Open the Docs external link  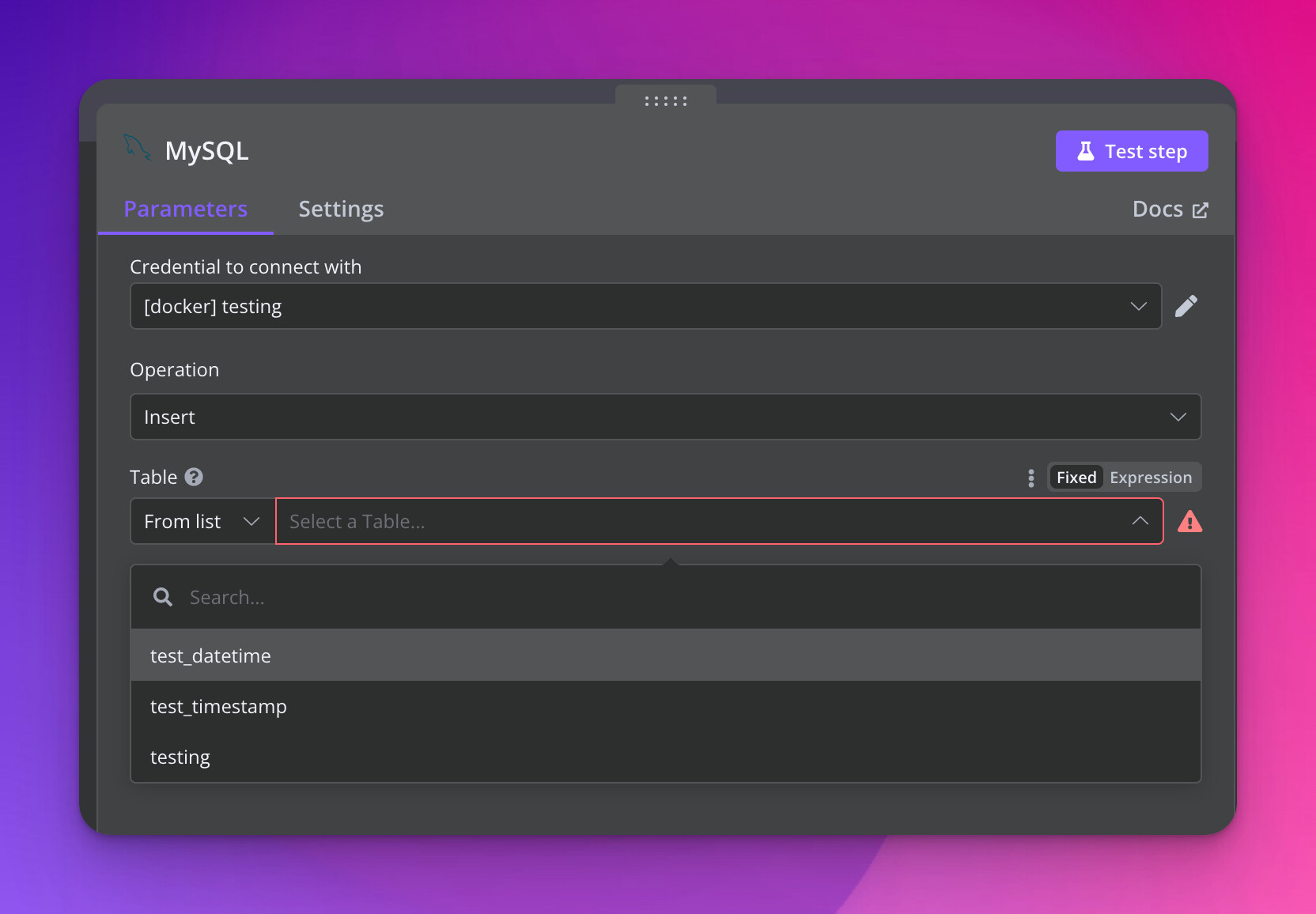tap(1170, 209)
